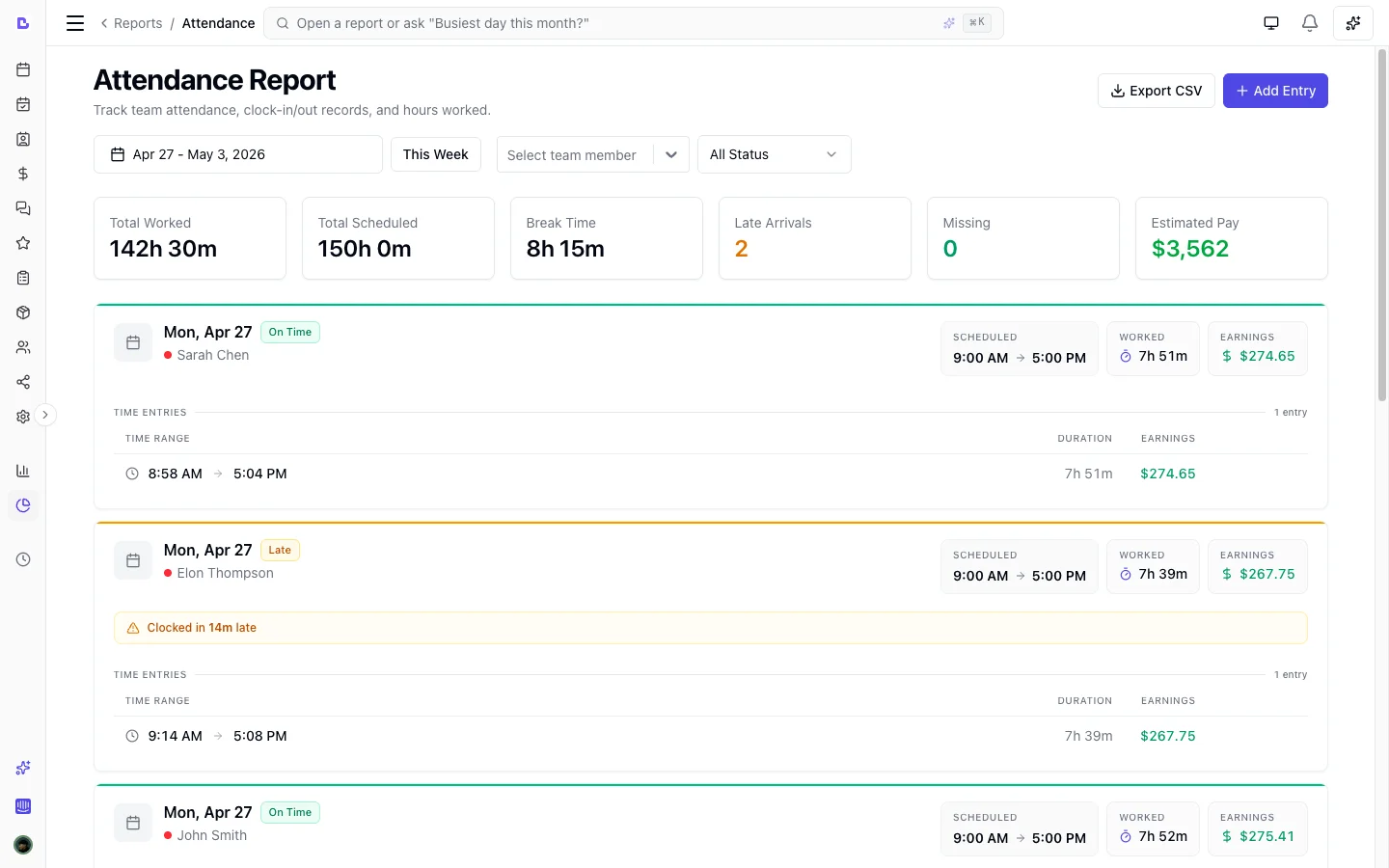Image resolution: width=1389 pixels, height=868 pixels.
Task: Open the bar chart icon in the sidebar
Action: [x=23, y=471]
